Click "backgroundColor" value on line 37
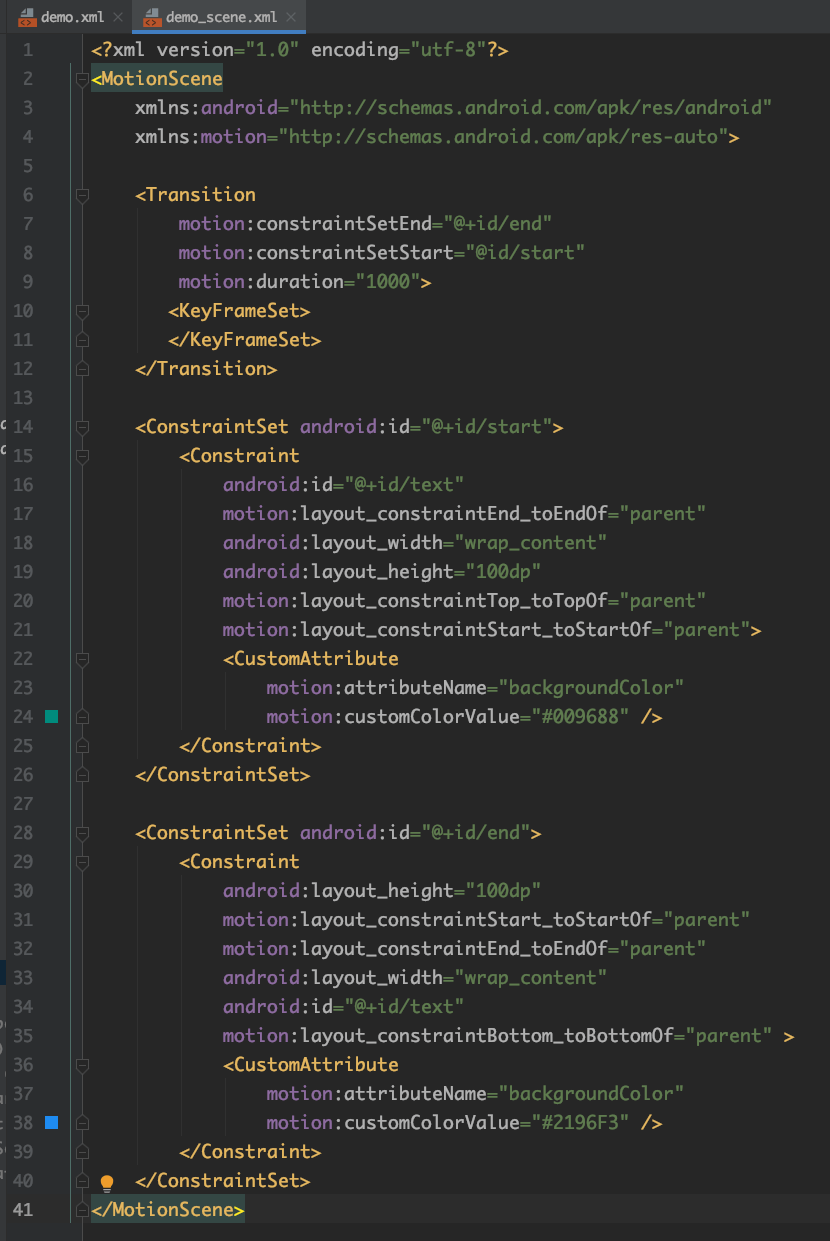Image resolution: width=830 pixels, height=1241 pixels. [591, 1093]
